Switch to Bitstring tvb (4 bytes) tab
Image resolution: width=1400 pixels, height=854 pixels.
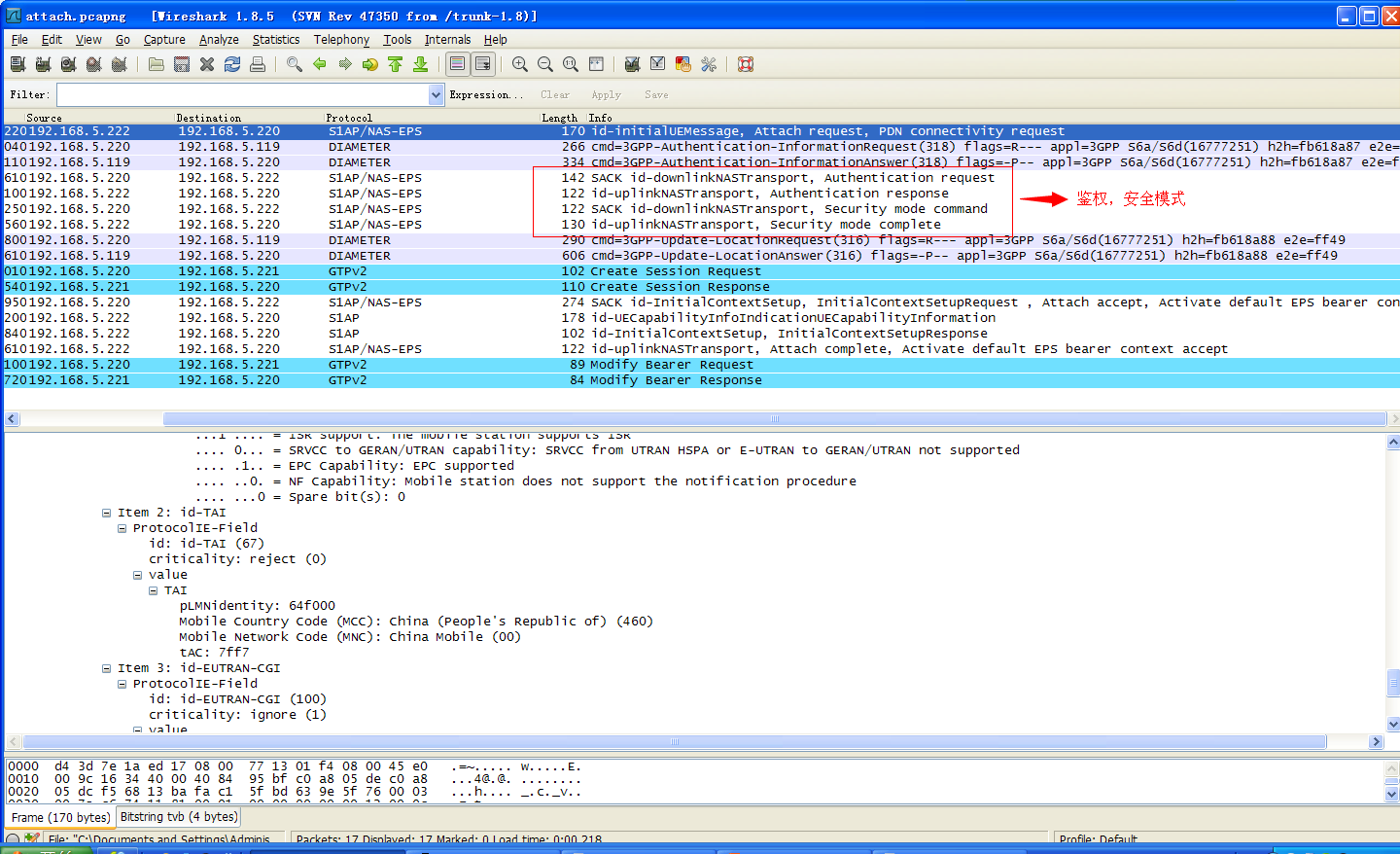[178, 817]
